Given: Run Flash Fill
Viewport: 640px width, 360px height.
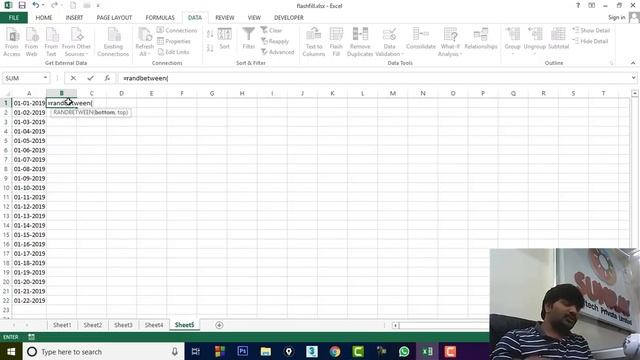Looking at the screenshot, I should tap(336, 42).
